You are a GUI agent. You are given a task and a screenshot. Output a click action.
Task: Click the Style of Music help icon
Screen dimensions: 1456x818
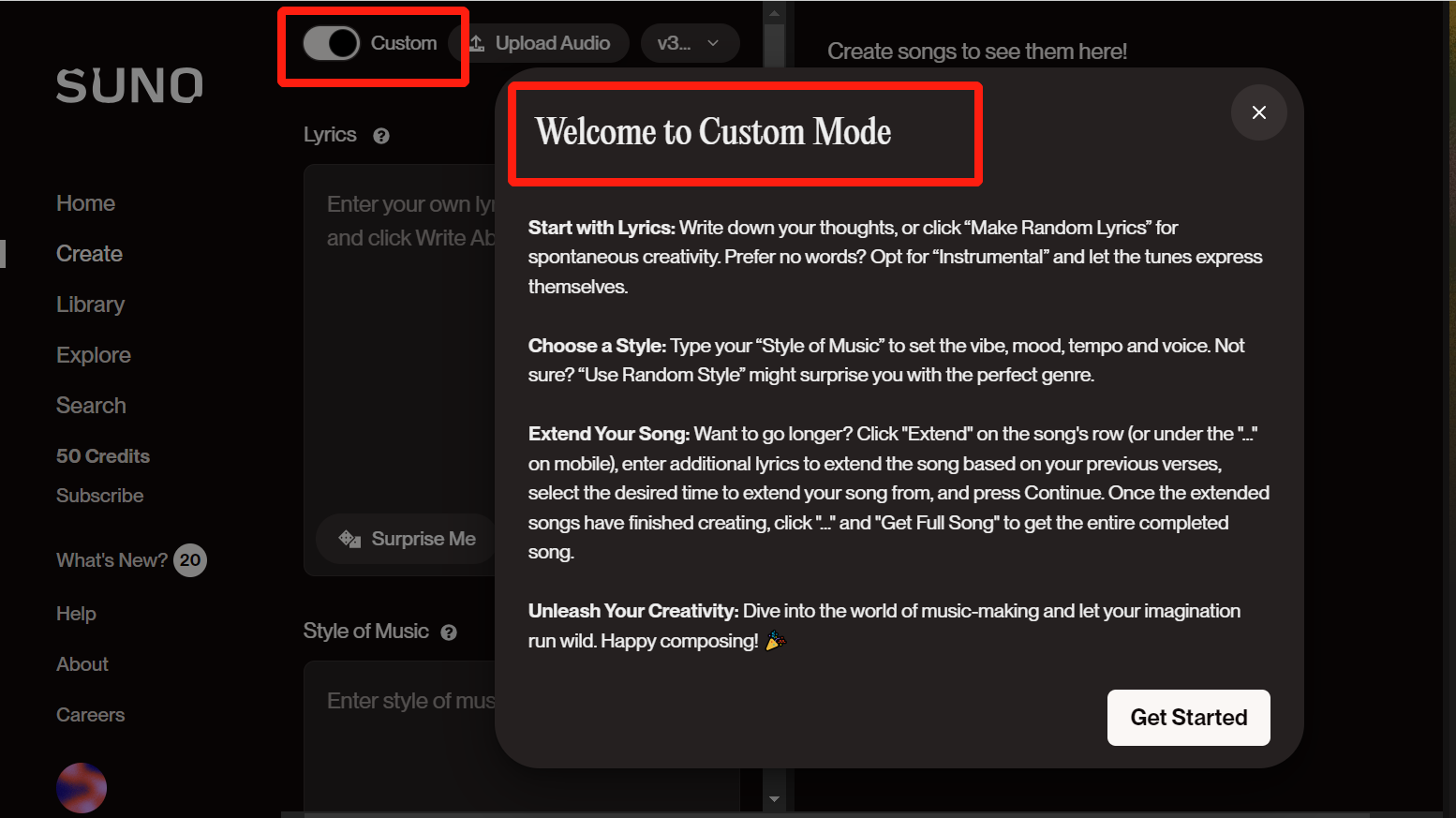tap(449, 632)
